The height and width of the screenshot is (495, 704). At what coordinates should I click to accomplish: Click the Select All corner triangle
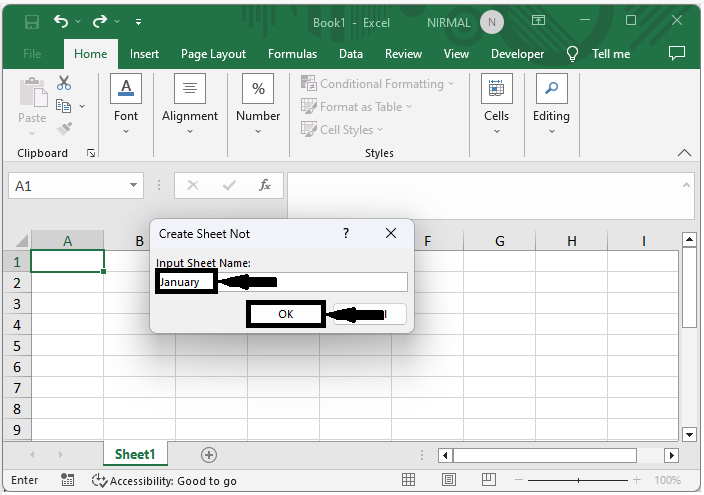(x=21, y=241)
